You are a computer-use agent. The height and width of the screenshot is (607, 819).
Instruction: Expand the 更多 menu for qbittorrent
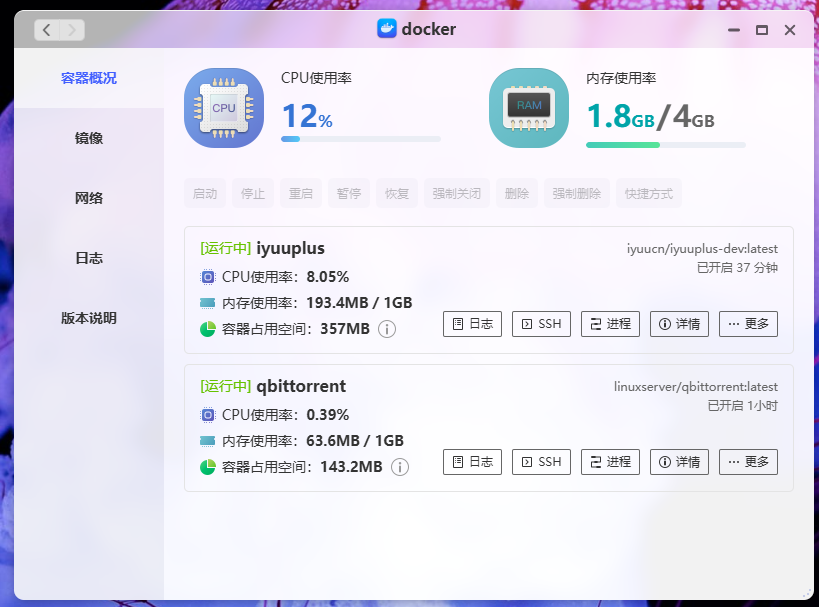click(748, 462)
